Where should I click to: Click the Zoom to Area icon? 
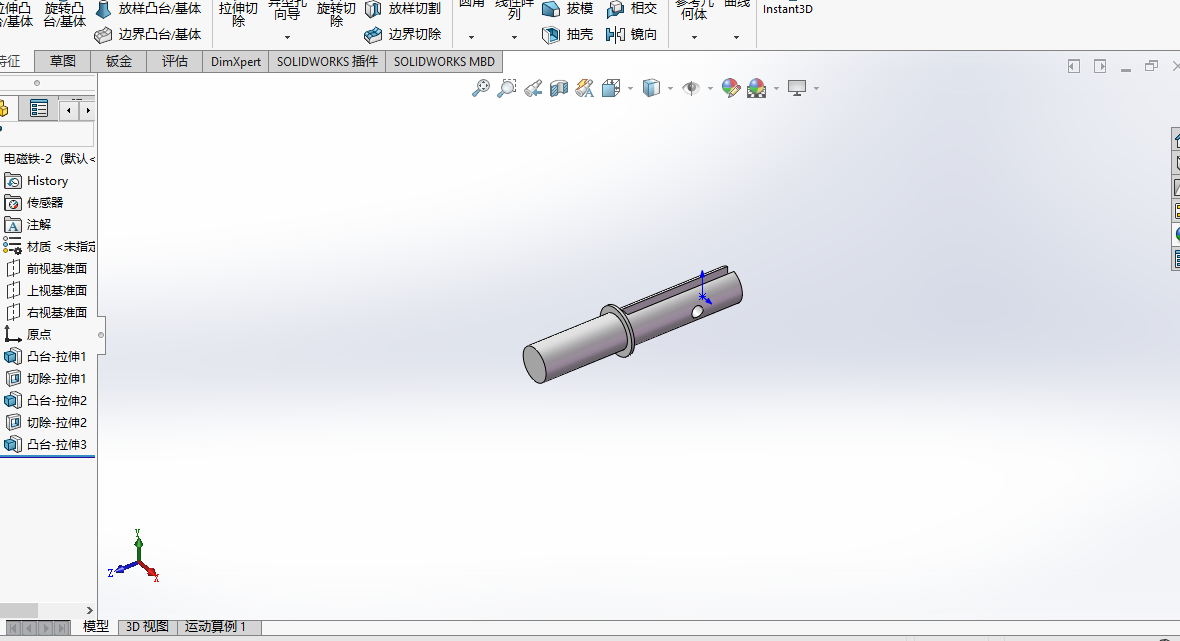pyautogui.click(x=506, y=88)
